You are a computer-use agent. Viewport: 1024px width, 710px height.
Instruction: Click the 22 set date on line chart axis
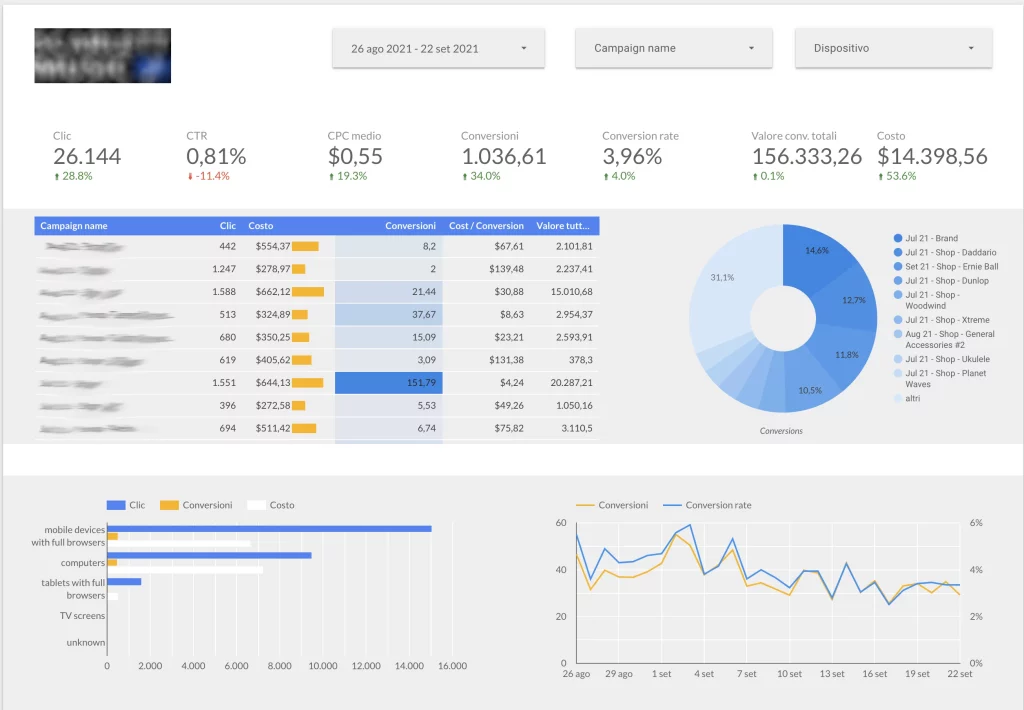tap(960, 673)
